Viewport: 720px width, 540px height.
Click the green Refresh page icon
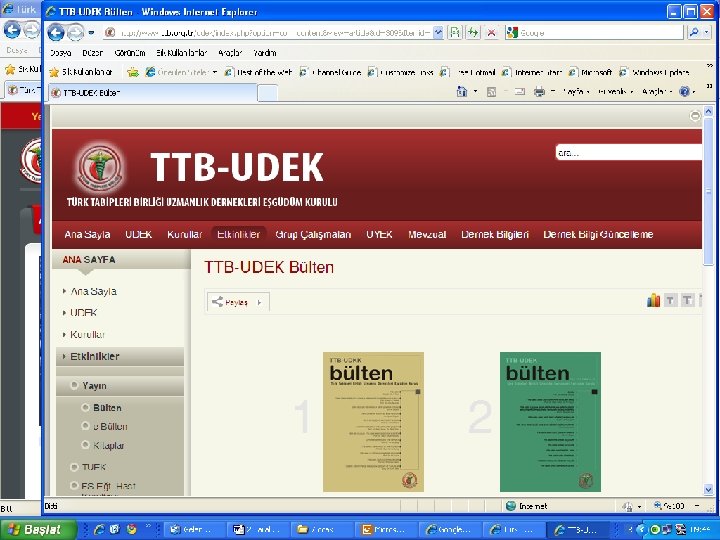(472, 33)
